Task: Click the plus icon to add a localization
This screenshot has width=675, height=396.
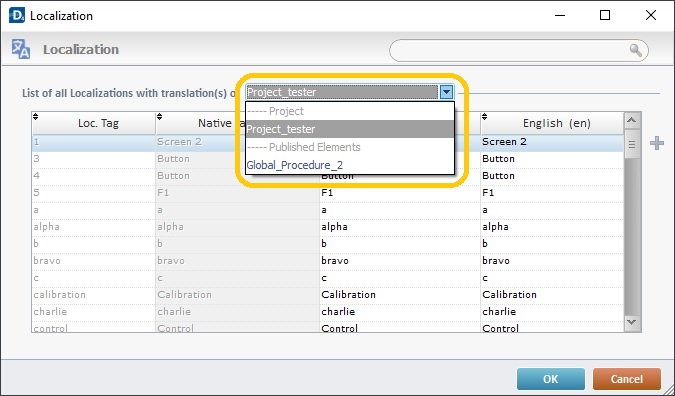Action: point(656,143)
